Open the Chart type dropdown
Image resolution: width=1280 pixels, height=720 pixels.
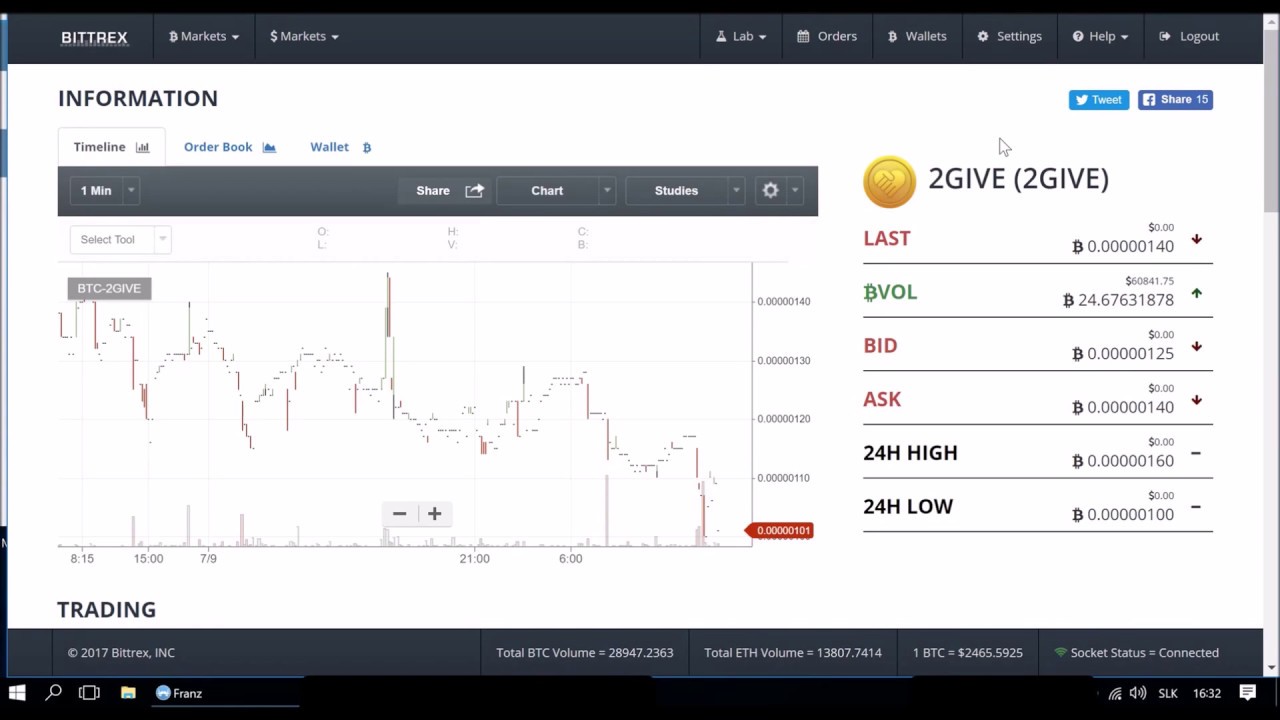(556, 190)
